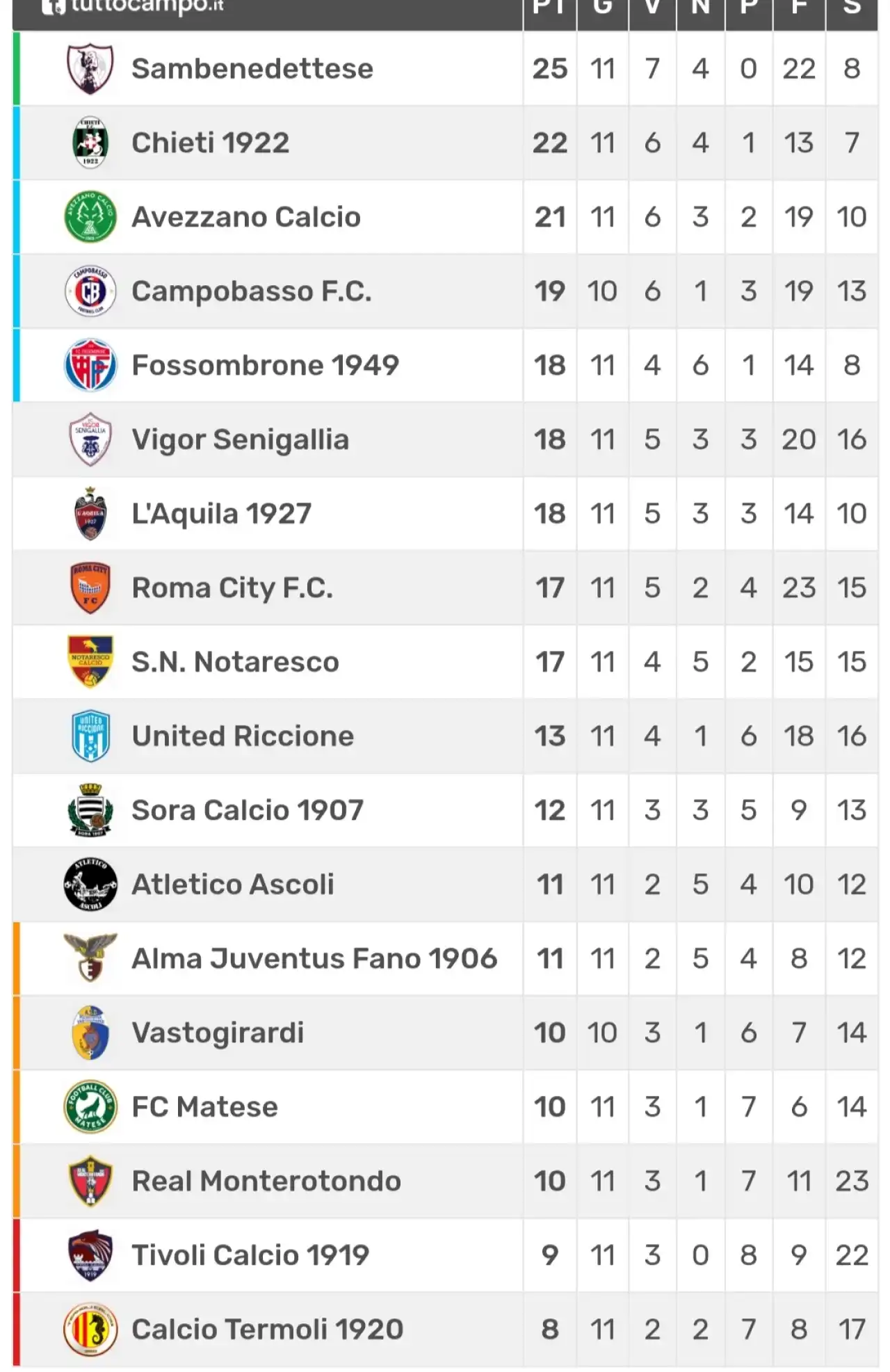Viewport: 890px width, 1372px height.
Task: Select the S.N. Notaresco team name
Action: pos(235,662)
